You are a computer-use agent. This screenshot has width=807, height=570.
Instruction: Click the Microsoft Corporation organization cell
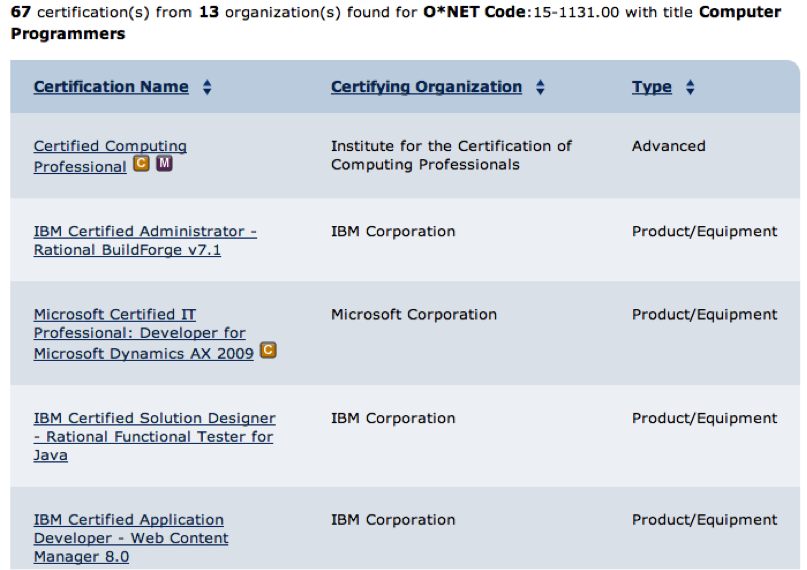click(x=413, y=315)
